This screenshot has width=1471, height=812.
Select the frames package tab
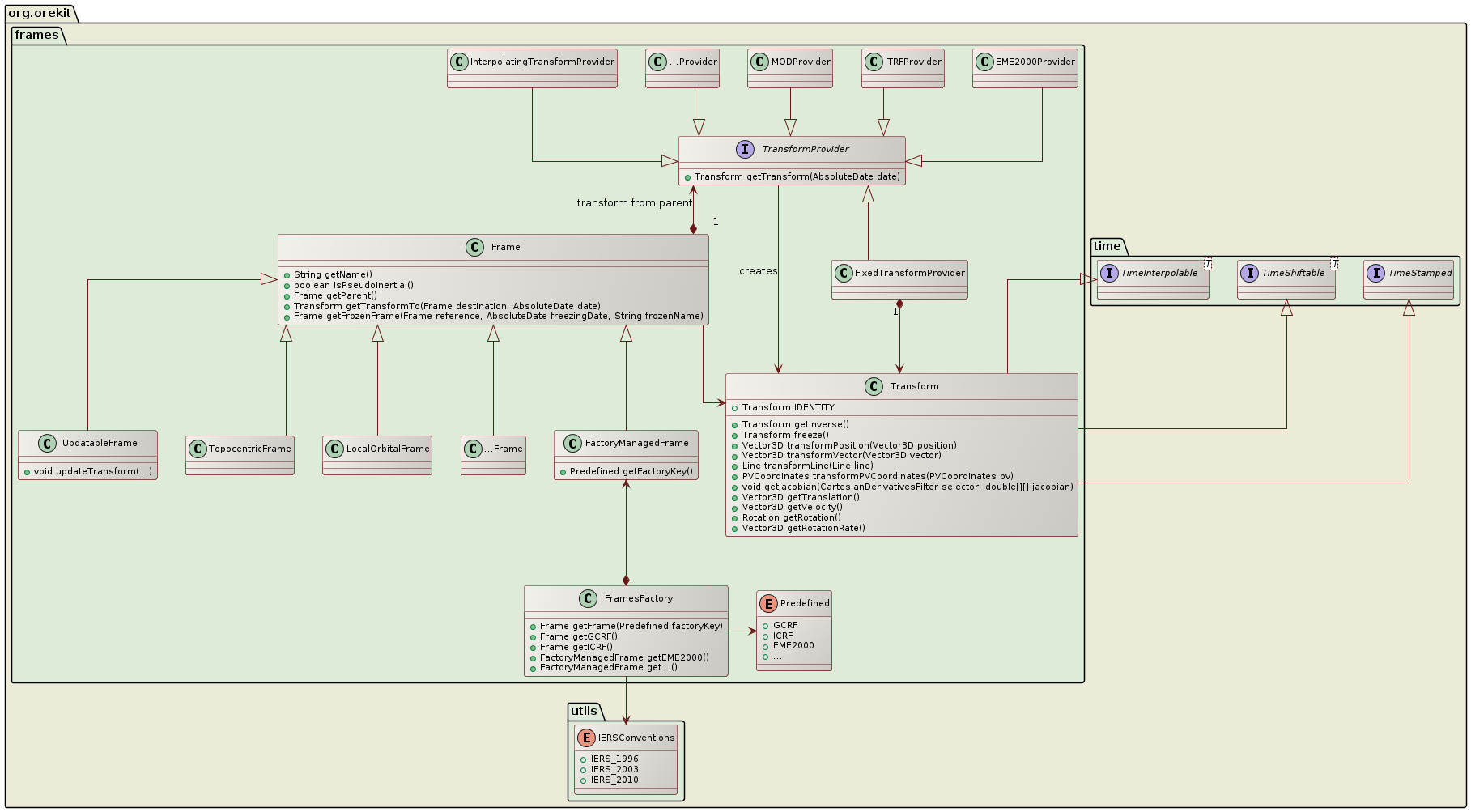(x=36, y=35)
